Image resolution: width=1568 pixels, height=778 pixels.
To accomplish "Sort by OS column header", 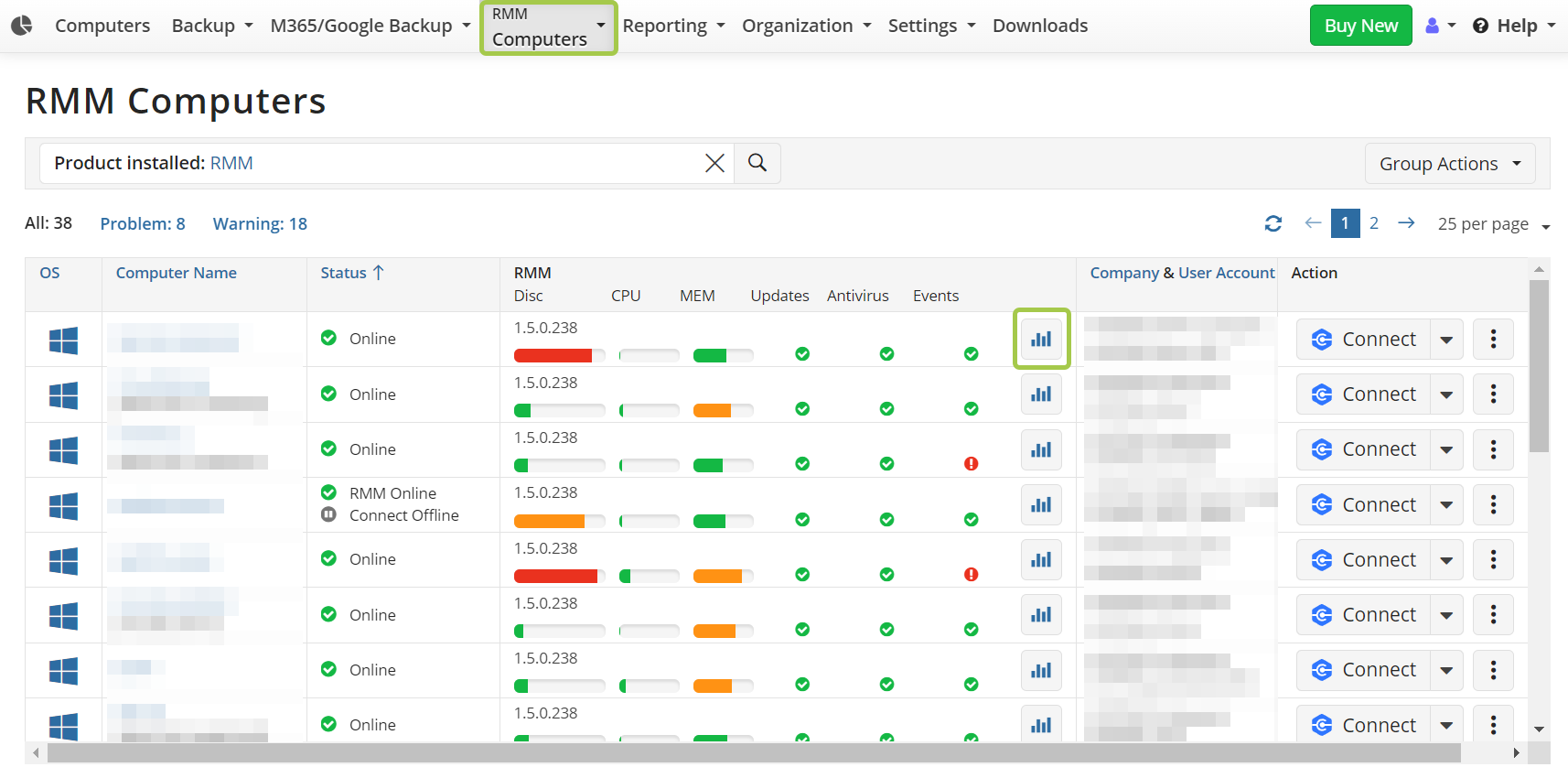I will click(50, 273).
